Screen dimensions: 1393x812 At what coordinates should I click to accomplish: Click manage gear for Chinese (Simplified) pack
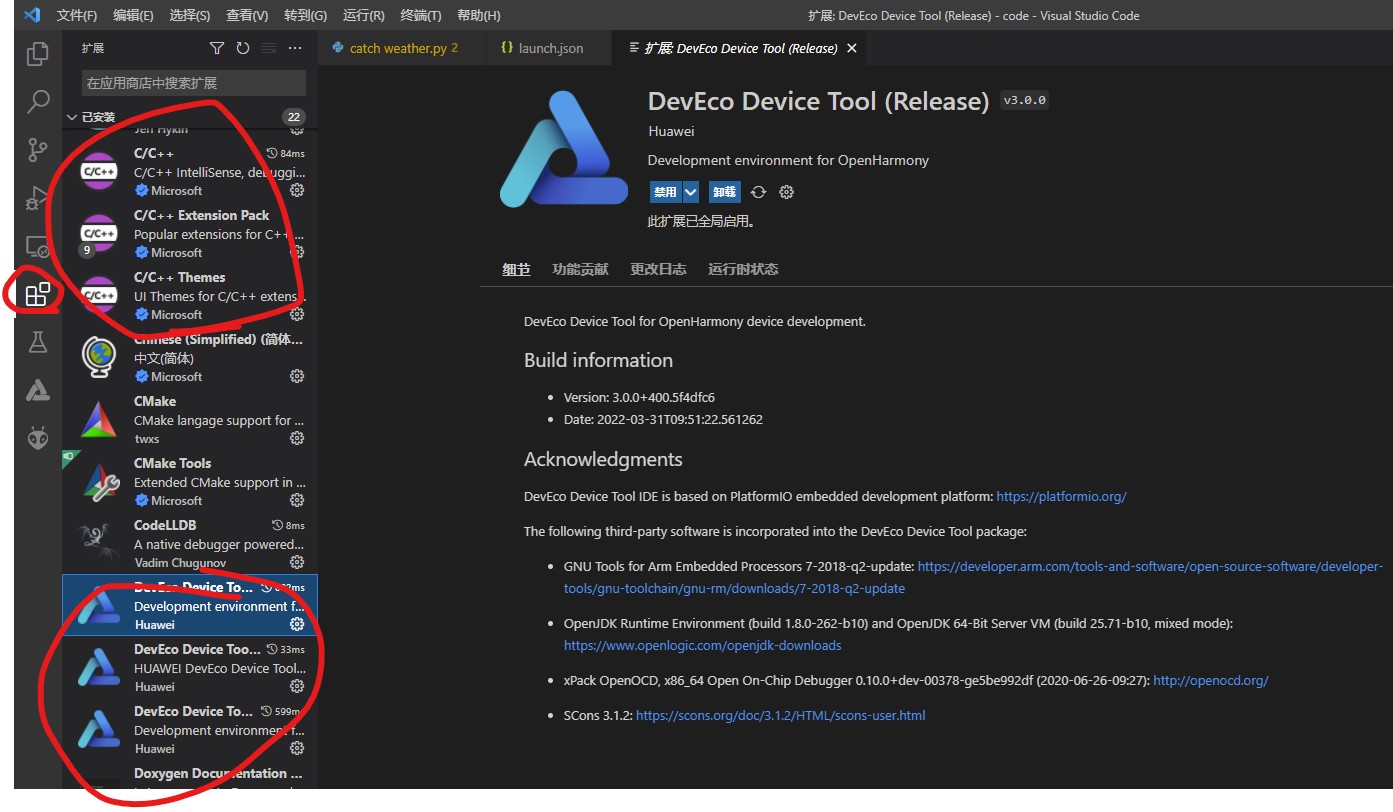(x=297, y=376)
